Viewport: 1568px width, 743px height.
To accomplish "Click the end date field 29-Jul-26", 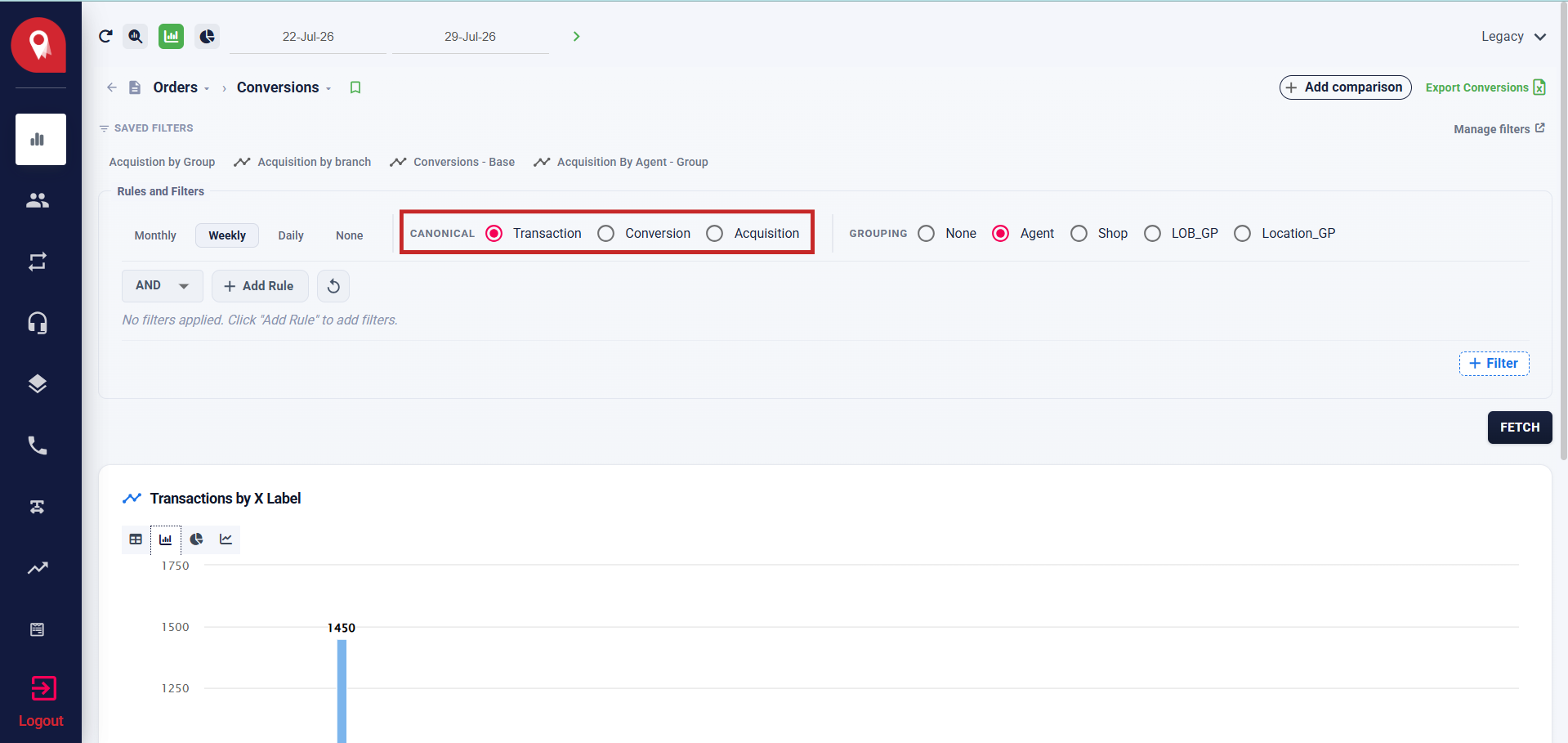I will 471,37.
